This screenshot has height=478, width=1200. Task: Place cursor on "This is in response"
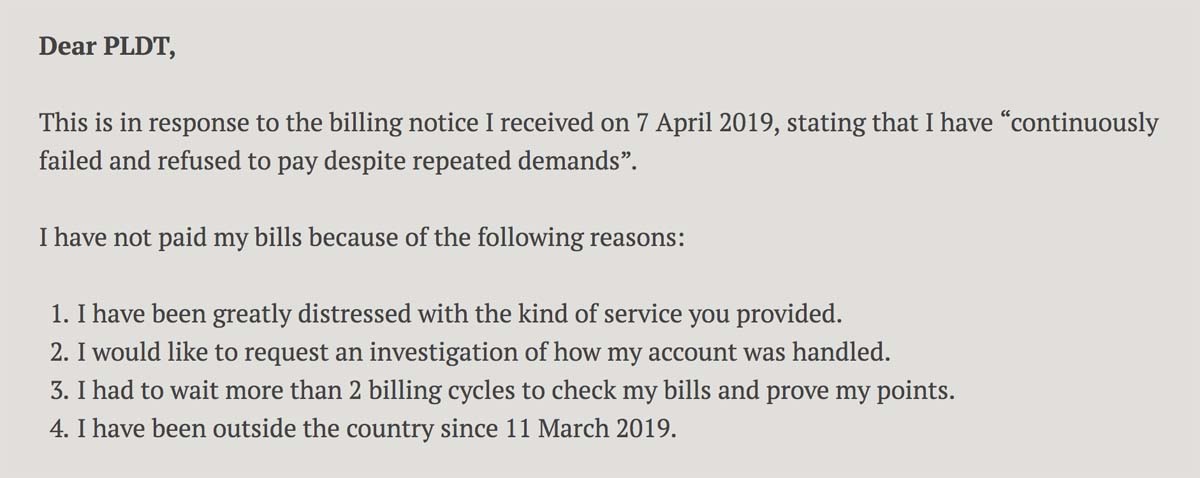tap(129, 125)
